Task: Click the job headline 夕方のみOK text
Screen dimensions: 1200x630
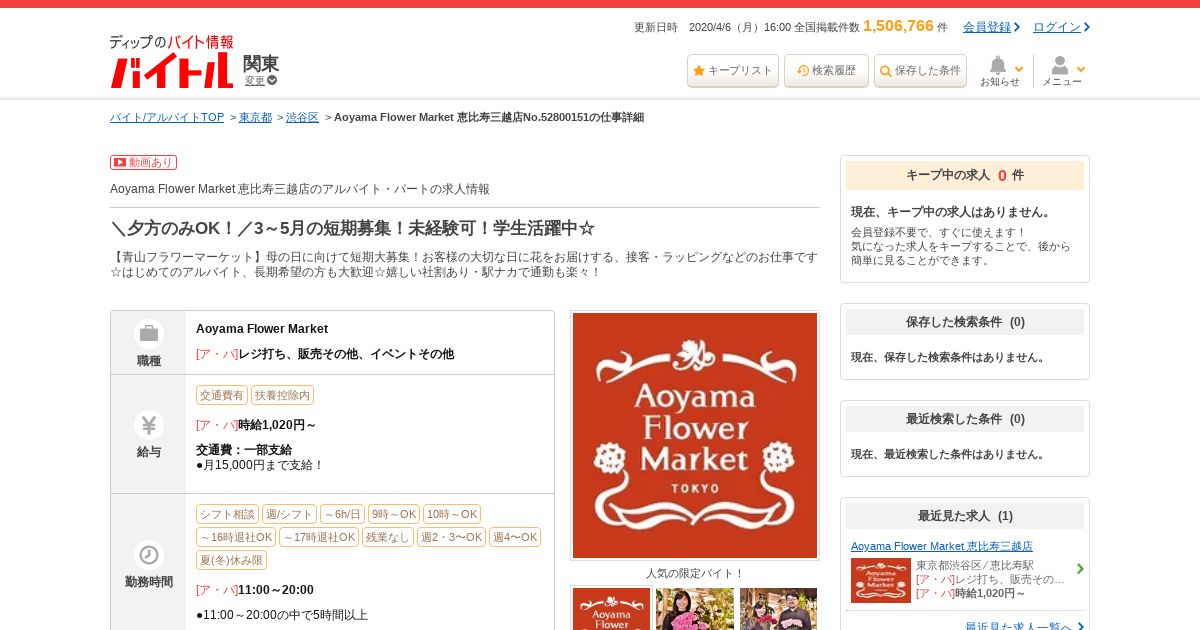Action: [x=353, y=228]
